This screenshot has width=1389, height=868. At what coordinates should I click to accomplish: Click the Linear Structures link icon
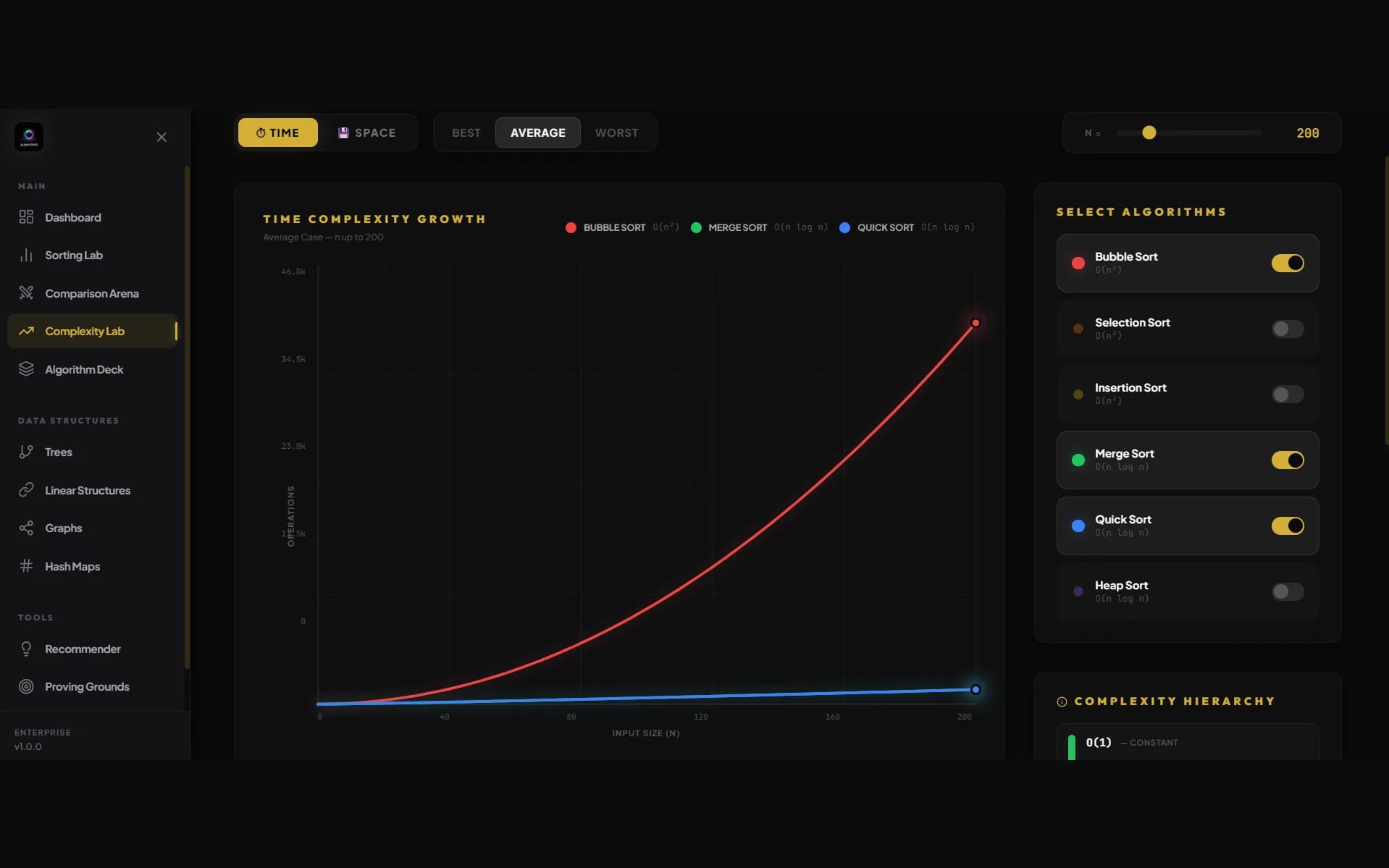(26, 490)
